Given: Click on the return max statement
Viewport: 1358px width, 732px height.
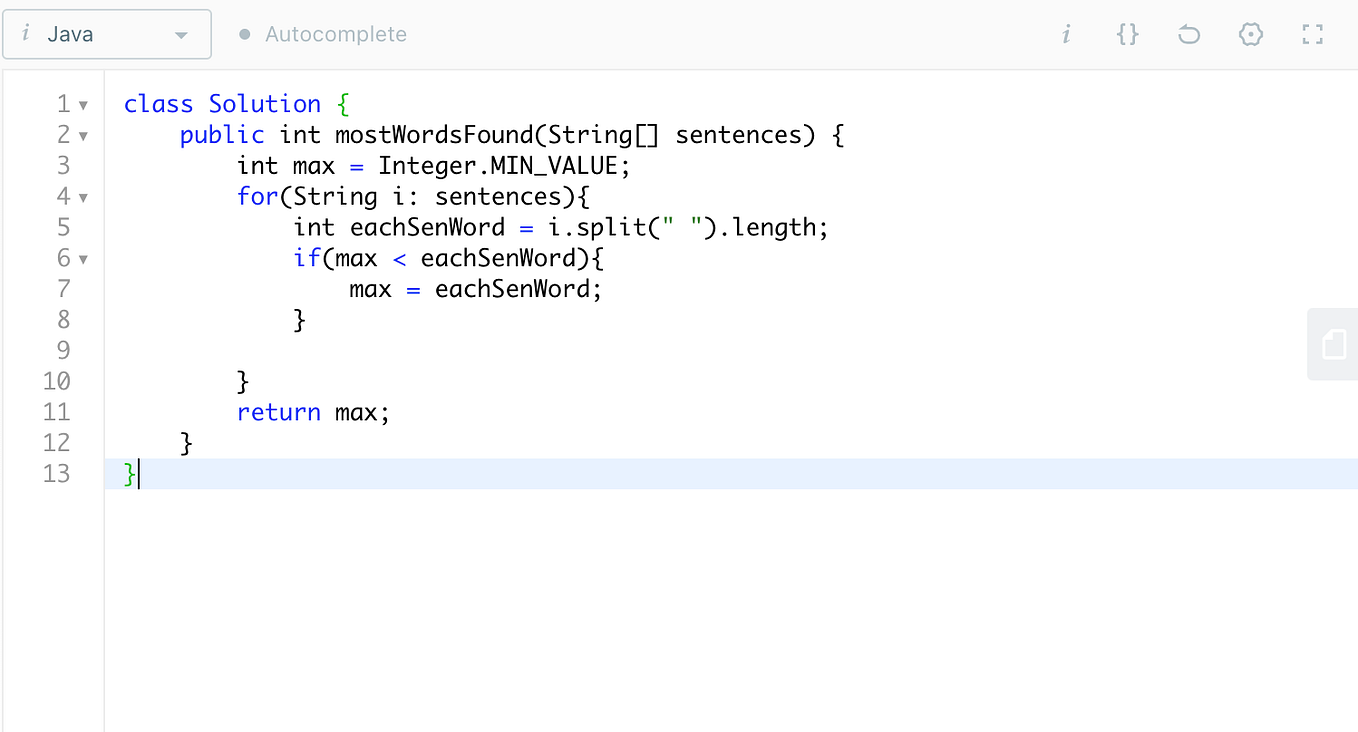Looking at the screenshot, I should 313,412.
